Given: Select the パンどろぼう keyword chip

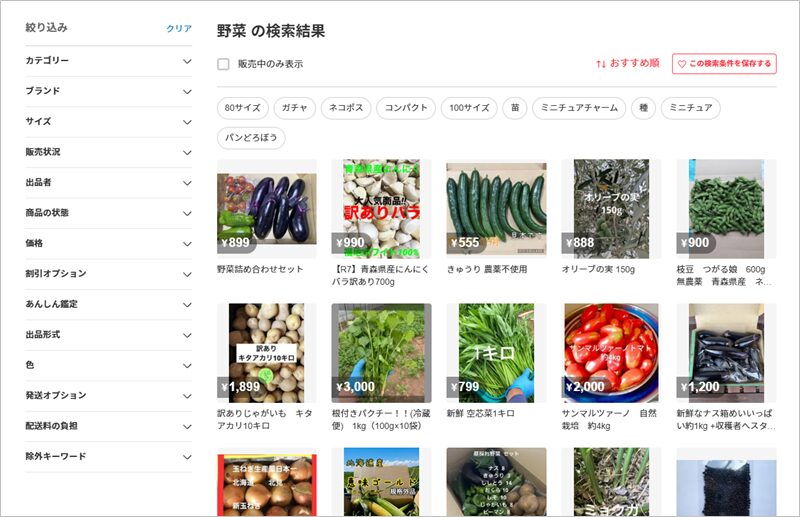Looking at the screenshot, I should tap(251, 138).
